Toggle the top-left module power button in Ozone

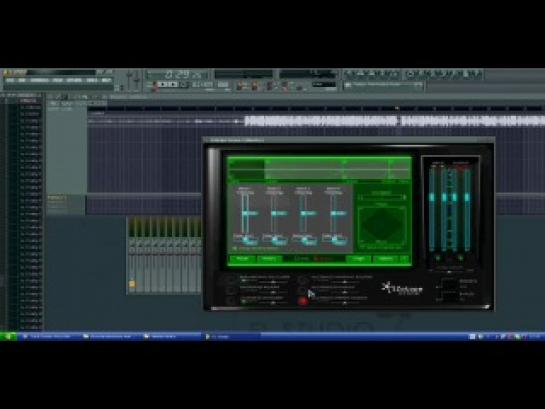(230, 280)
